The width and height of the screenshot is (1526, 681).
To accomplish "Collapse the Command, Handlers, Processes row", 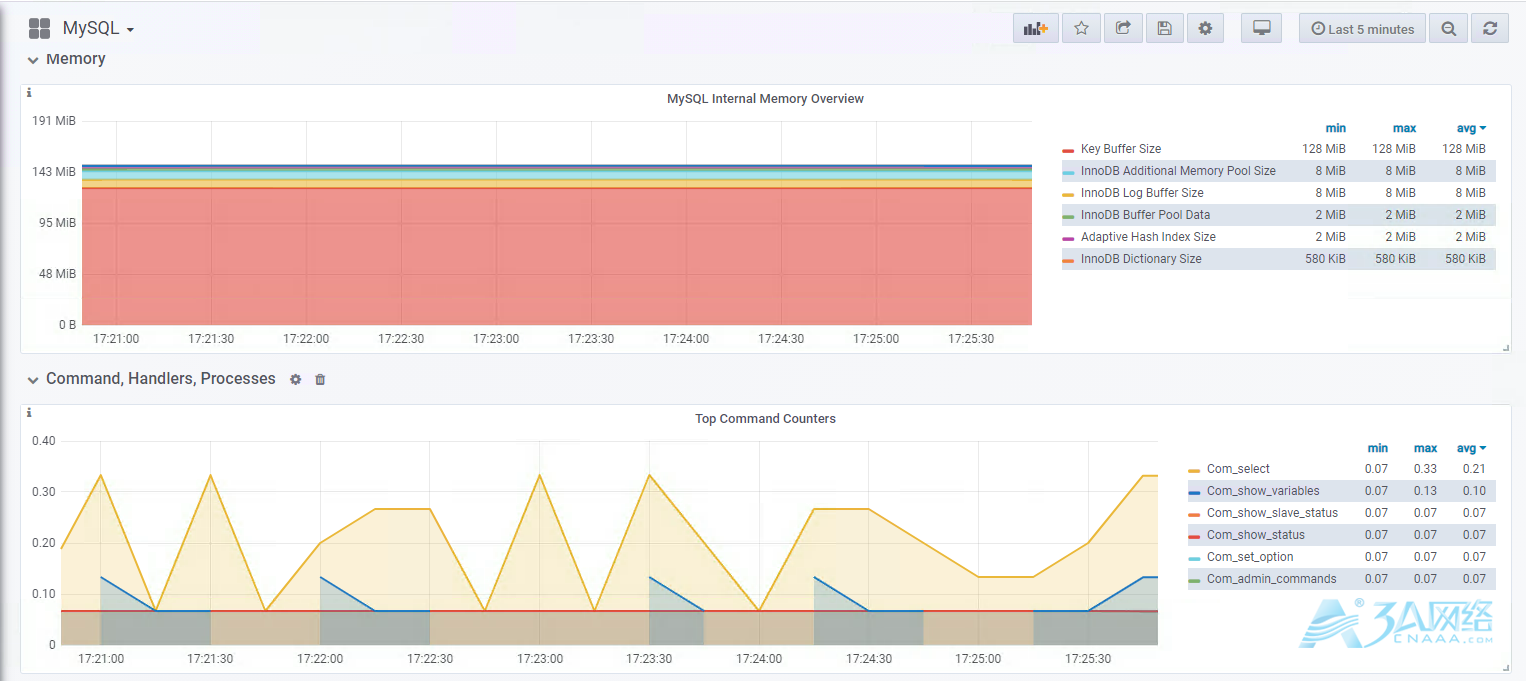I will tap(151, 379).
